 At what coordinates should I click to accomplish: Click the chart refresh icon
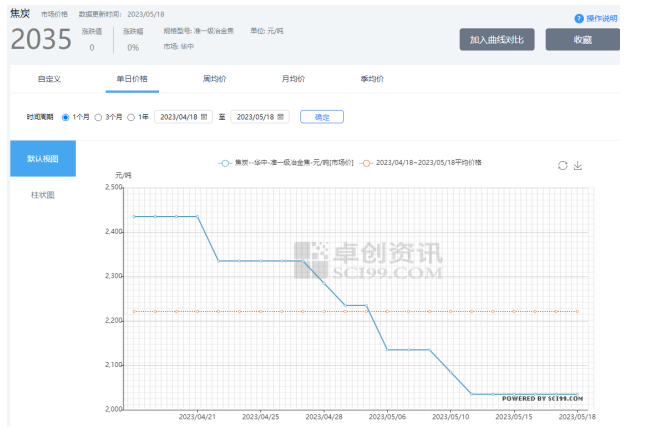pyautogui.click(x=562, y=165)
